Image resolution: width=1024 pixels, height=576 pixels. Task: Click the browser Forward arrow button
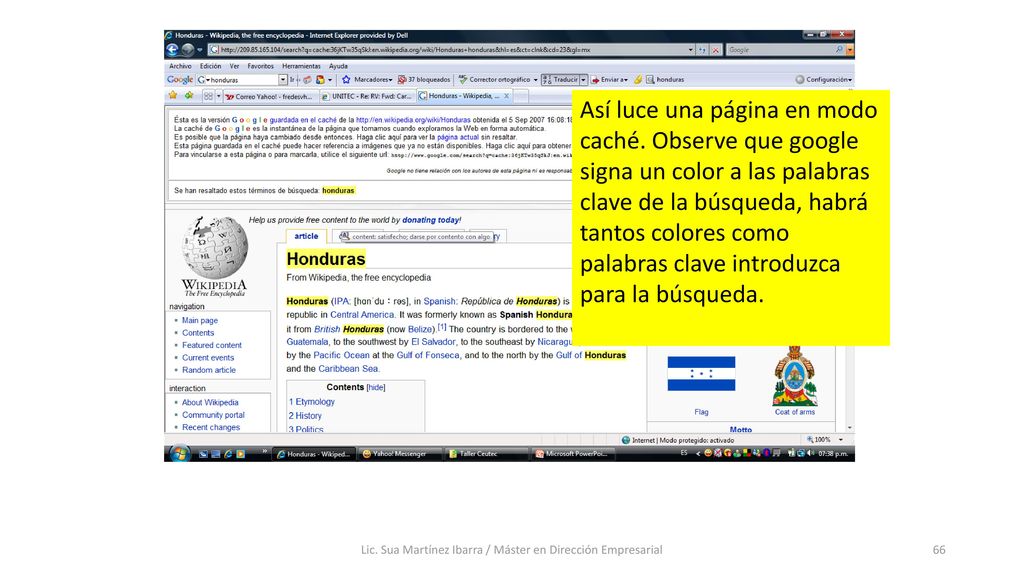(187, 50)
